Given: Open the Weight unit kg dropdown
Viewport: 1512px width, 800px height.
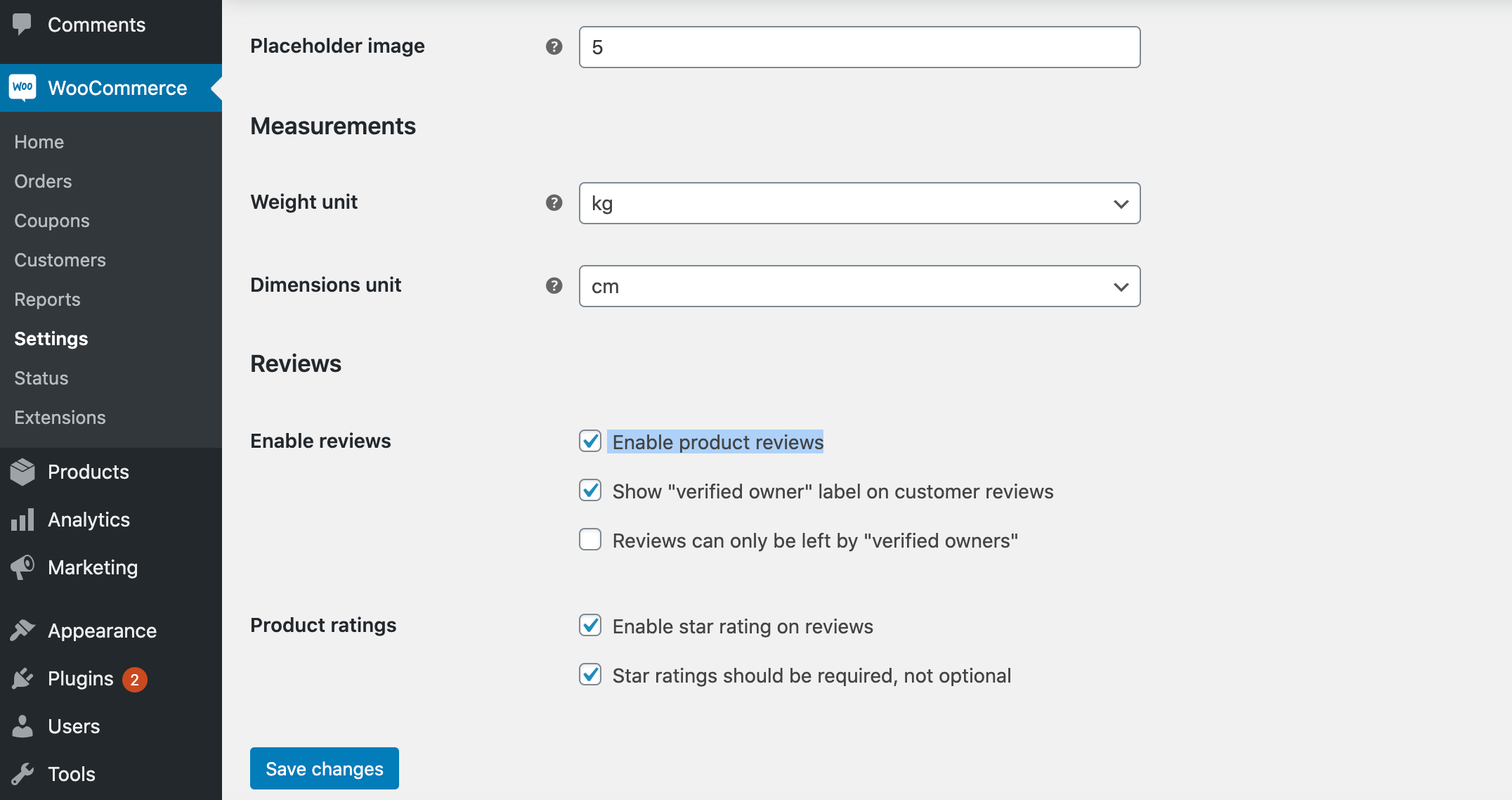Looking at the screenshot, I should pyautogui.click(x=859, y=203).
